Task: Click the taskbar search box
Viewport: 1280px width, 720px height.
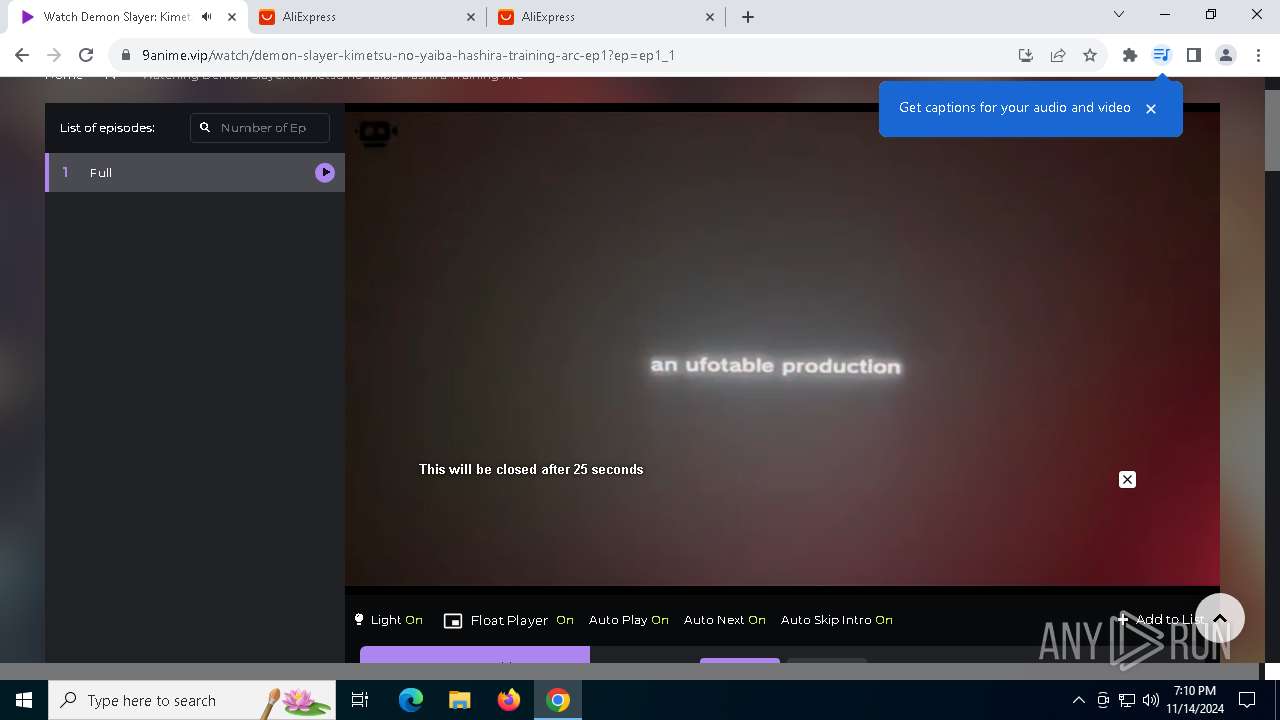Action: (x=192, y=700)
